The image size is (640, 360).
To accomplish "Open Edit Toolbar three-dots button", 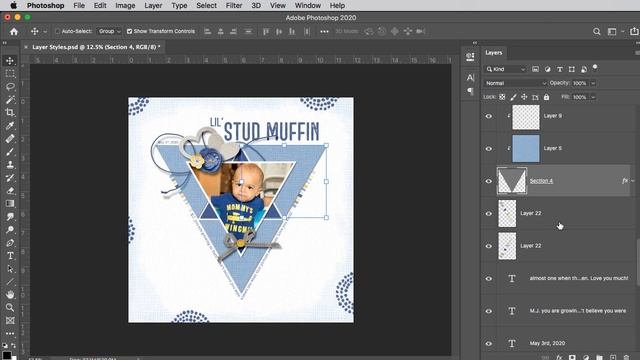I will coord(10,333).
